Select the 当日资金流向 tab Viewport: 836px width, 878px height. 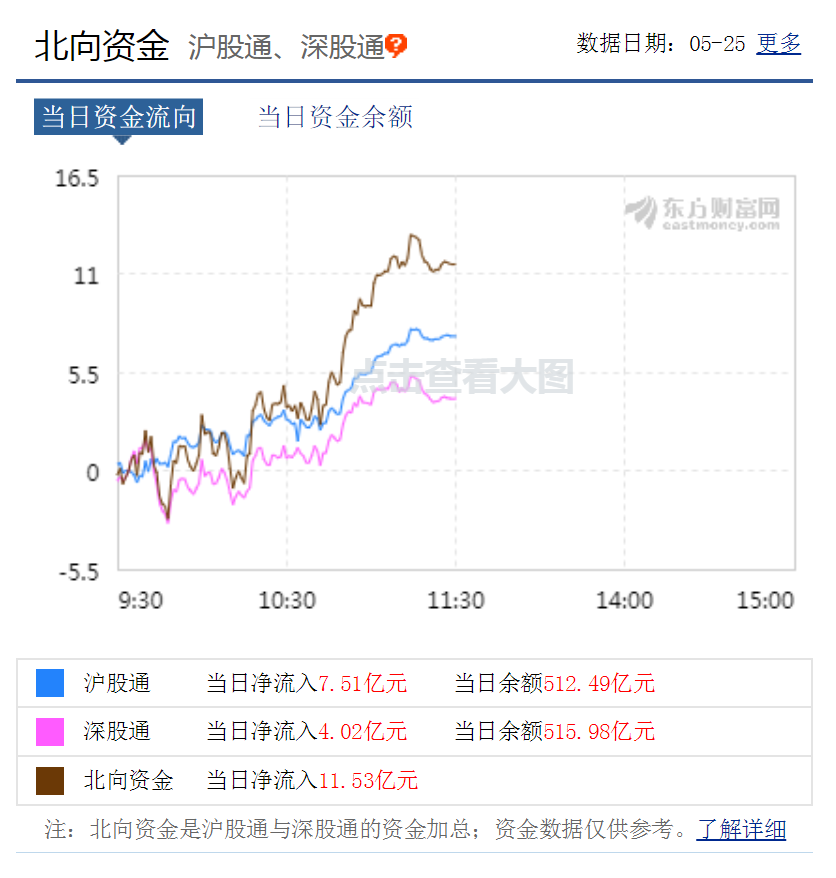tap(118, 117)
